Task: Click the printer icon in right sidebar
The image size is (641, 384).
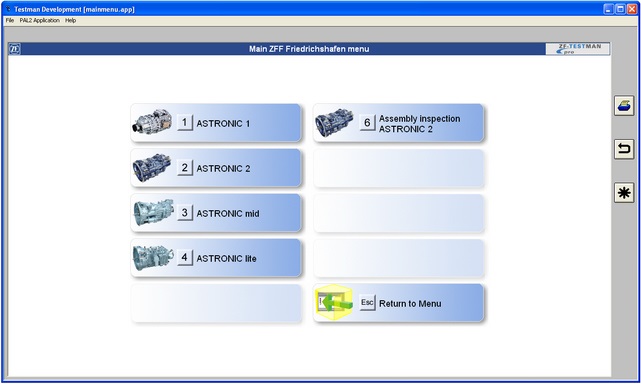Action: click(x=624, y=106)
